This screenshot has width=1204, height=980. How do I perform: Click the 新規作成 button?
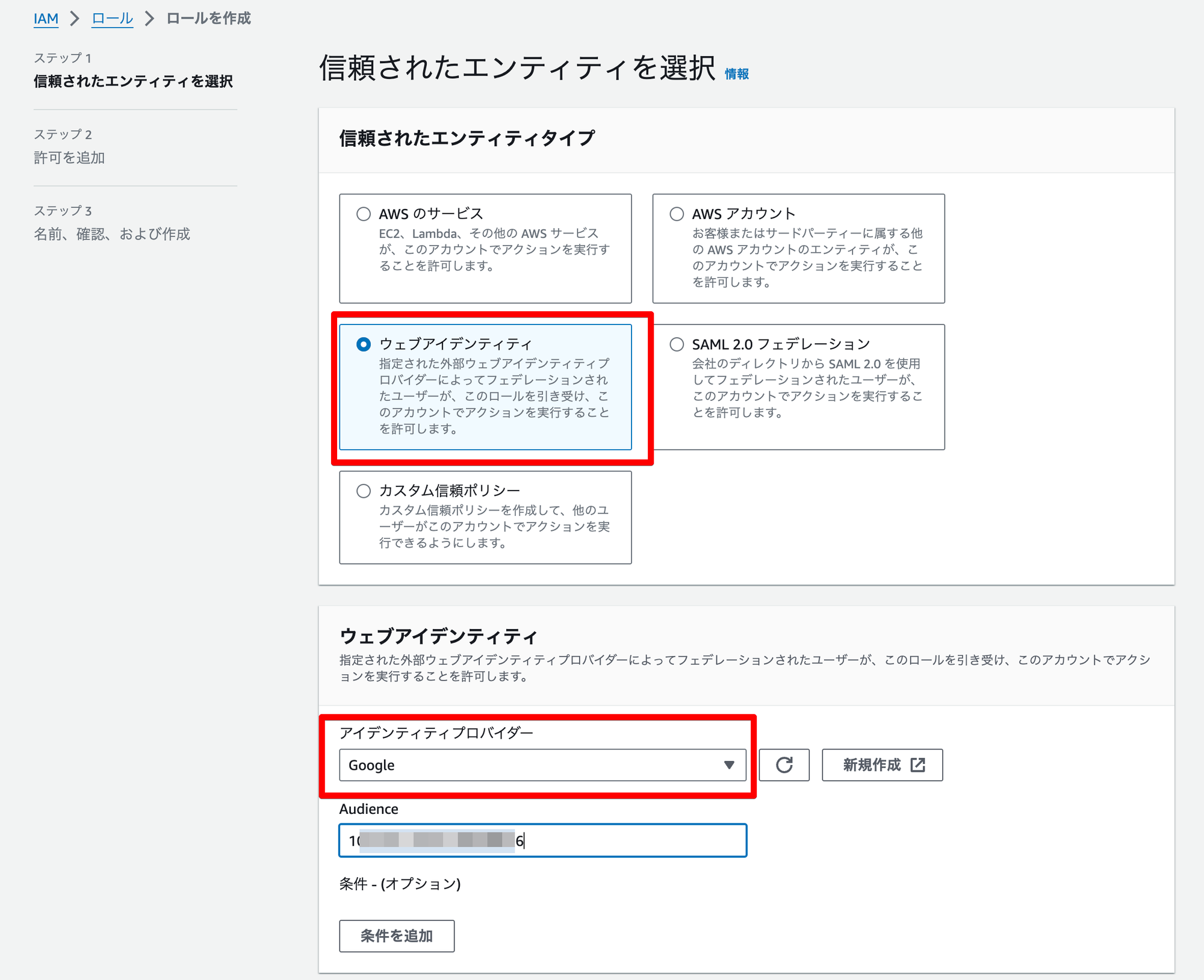872,765
